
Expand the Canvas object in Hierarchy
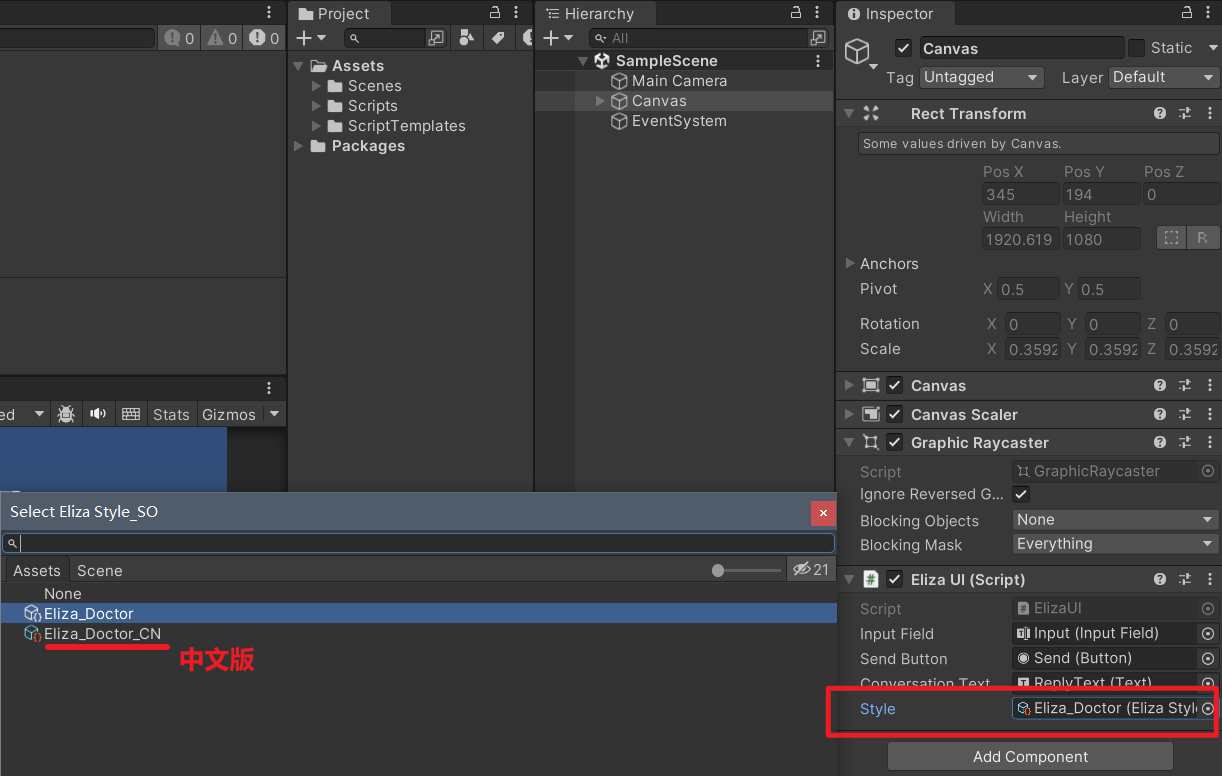click(601, 101)
